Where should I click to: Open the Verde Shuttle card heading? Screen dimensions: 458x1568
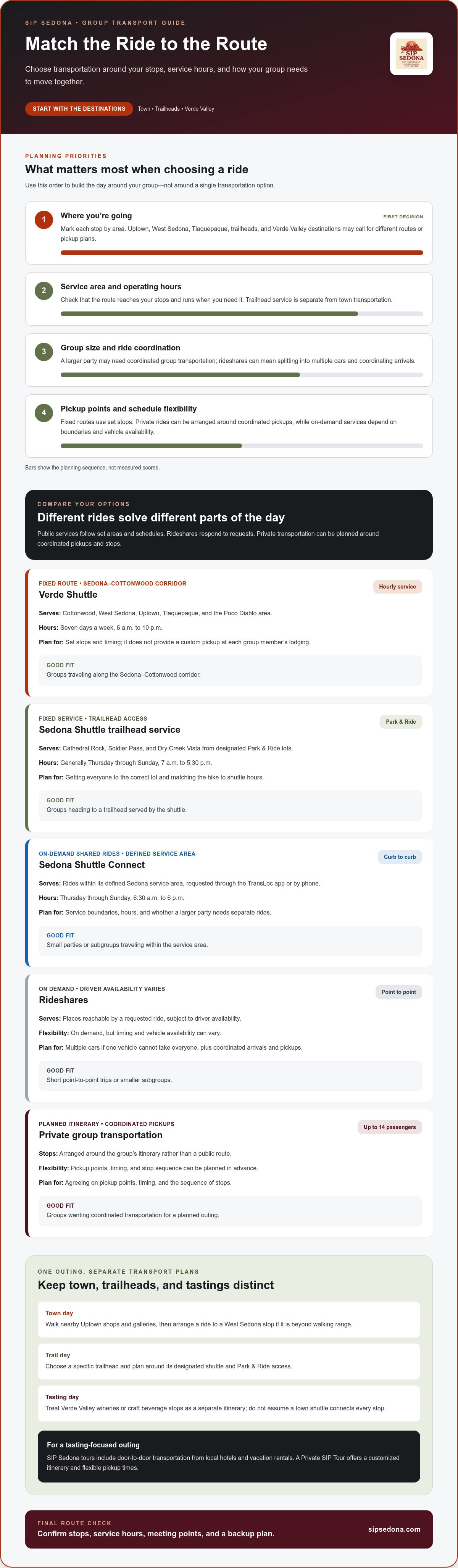click(x=68, y=595)
